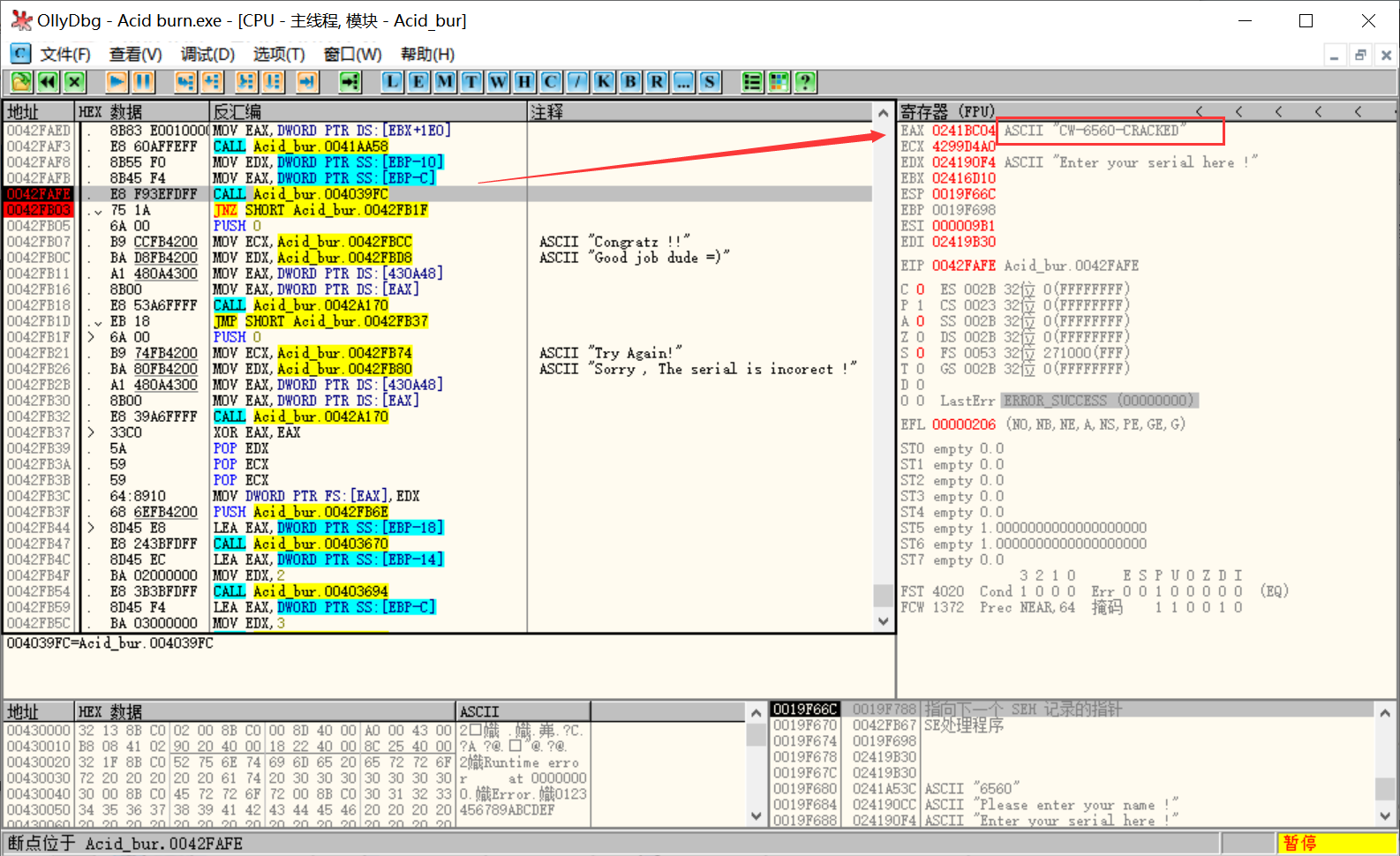Click the 注释 column header

(701, 111)
